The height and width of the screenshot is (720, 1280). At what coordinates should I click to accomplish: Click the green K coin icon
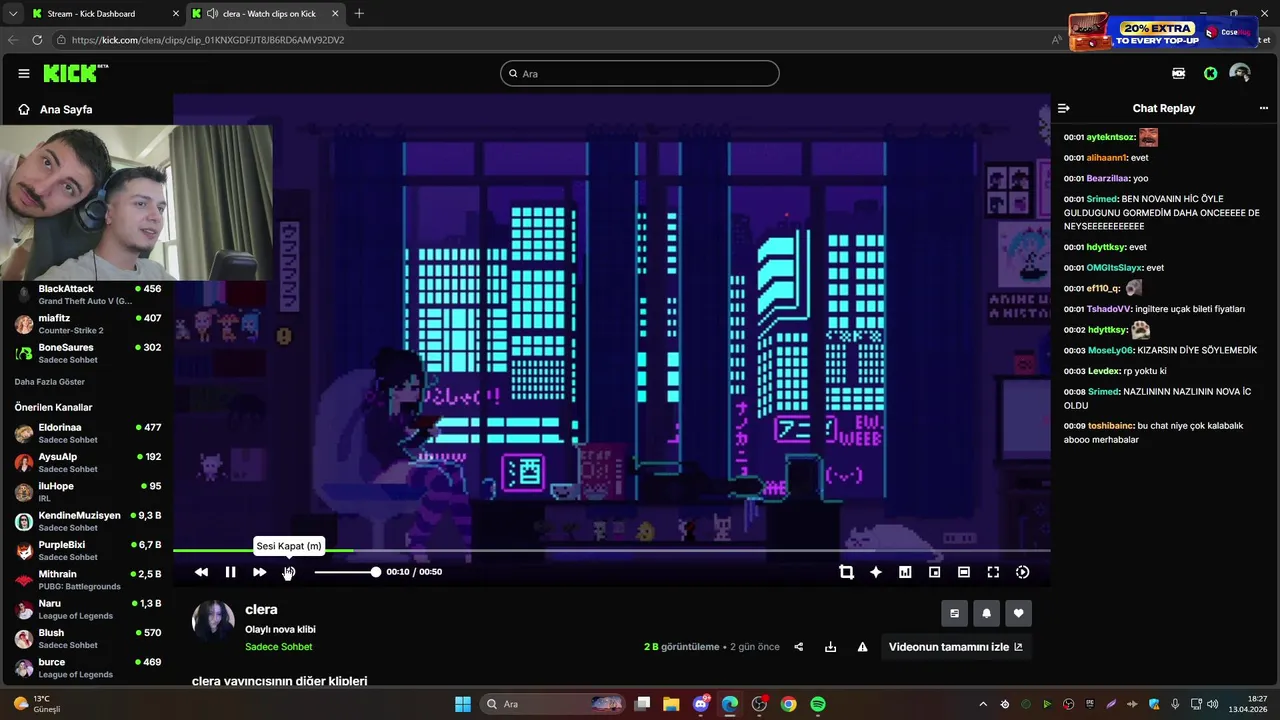click(x=1210, y=73)
